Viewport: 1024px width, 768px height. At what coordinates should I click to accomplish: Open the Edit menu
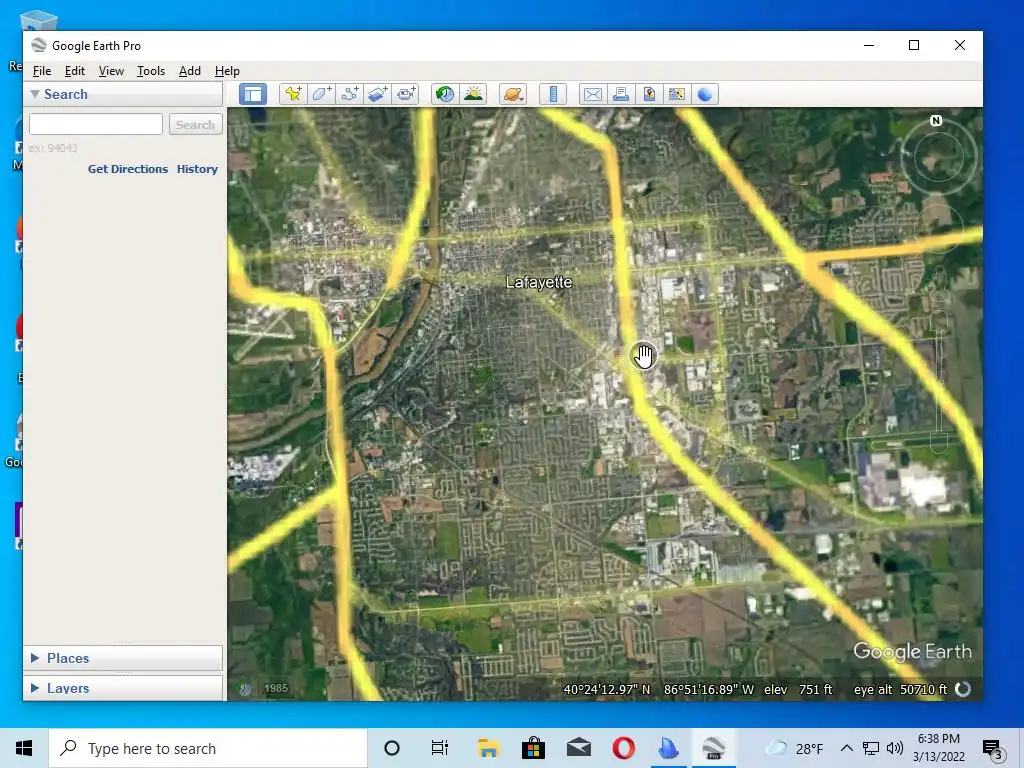(74, 71)
